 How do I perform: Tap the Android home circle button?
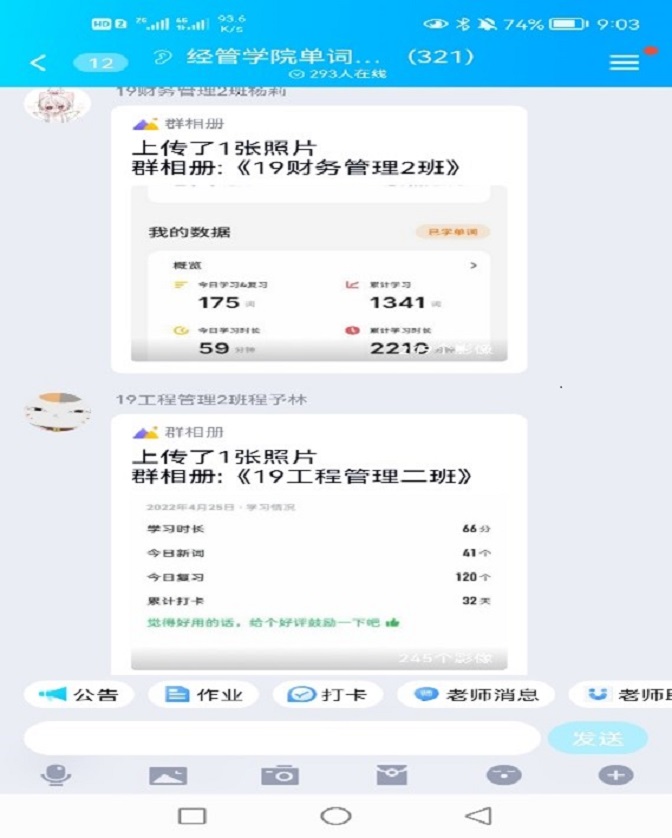[x=336, y=816]
